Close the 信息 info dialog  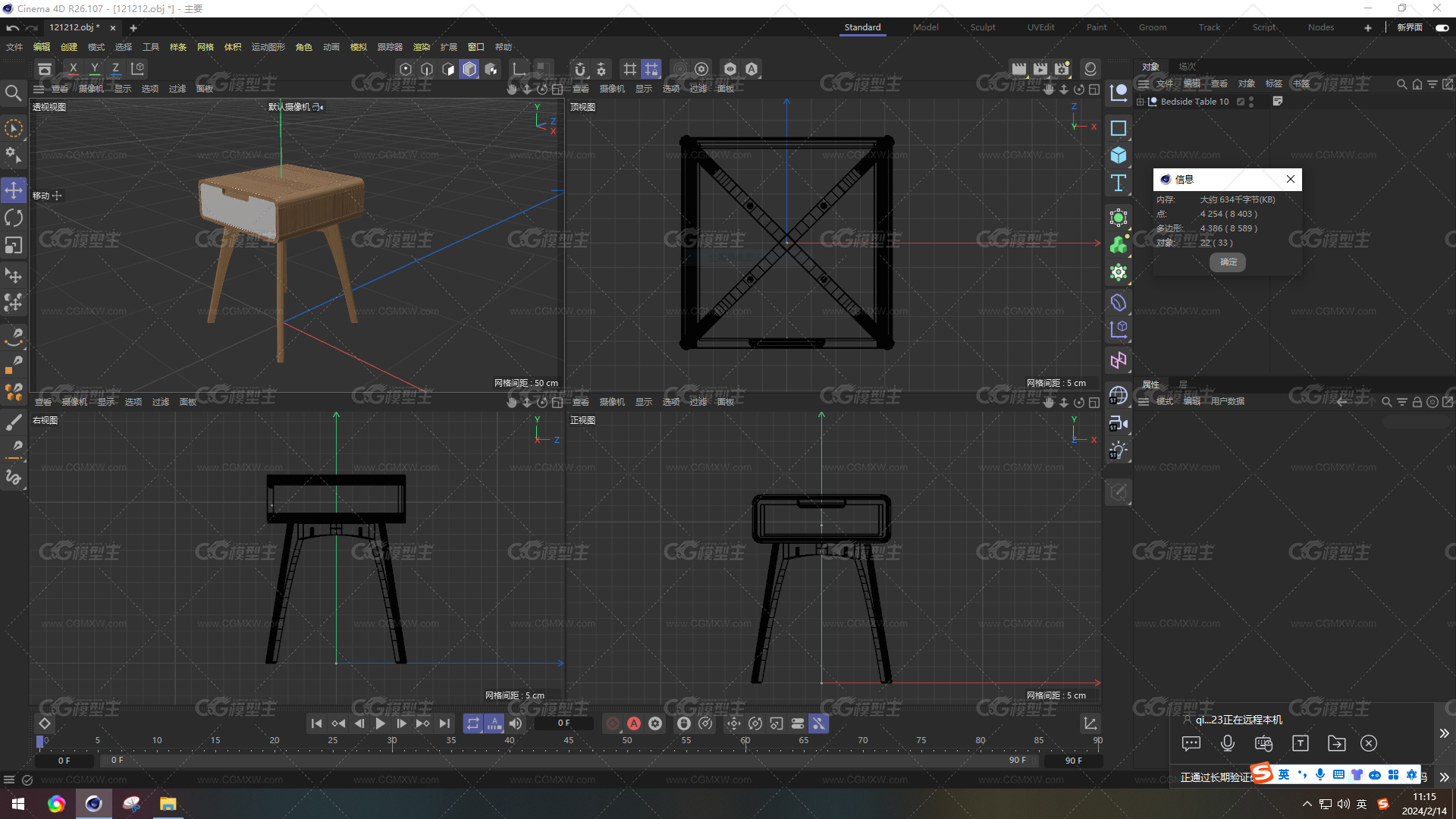tap(1290, 179)
